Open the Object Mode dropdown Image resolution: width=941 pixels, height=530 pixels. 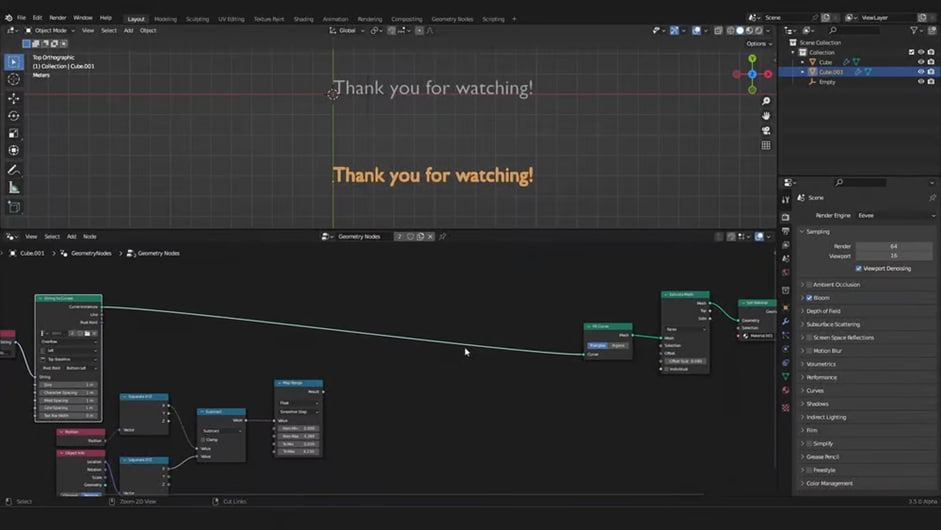pyautogui.click(x=50, y=30)
